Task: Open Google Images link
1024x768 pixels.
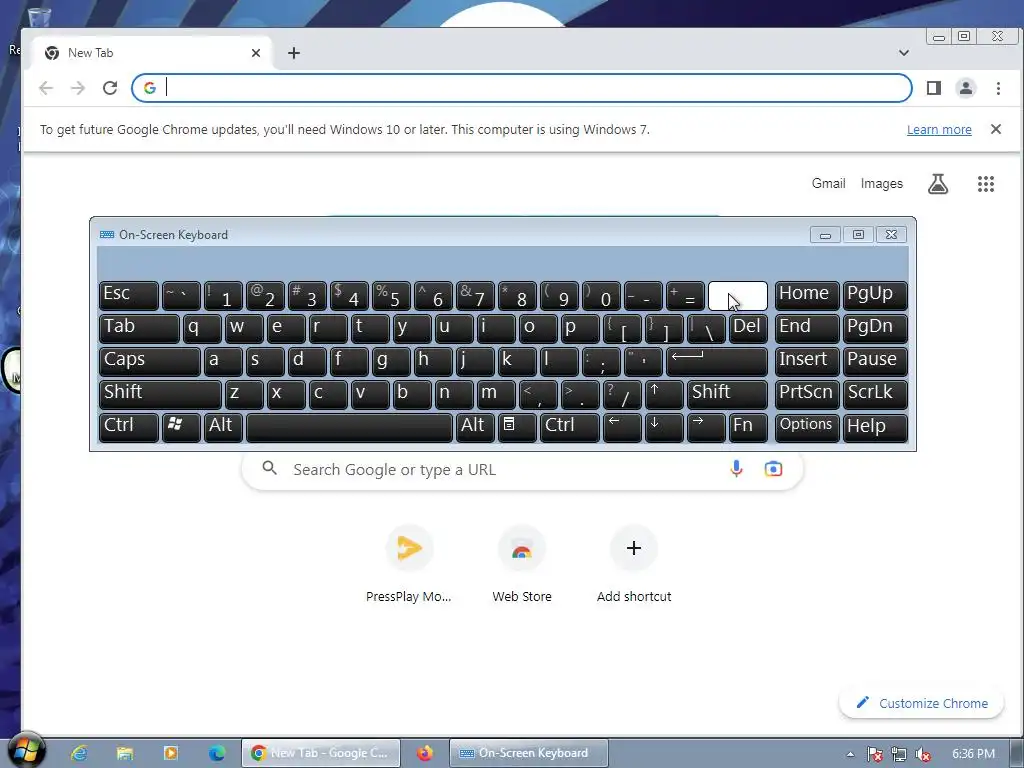Action: pos(882,184)
